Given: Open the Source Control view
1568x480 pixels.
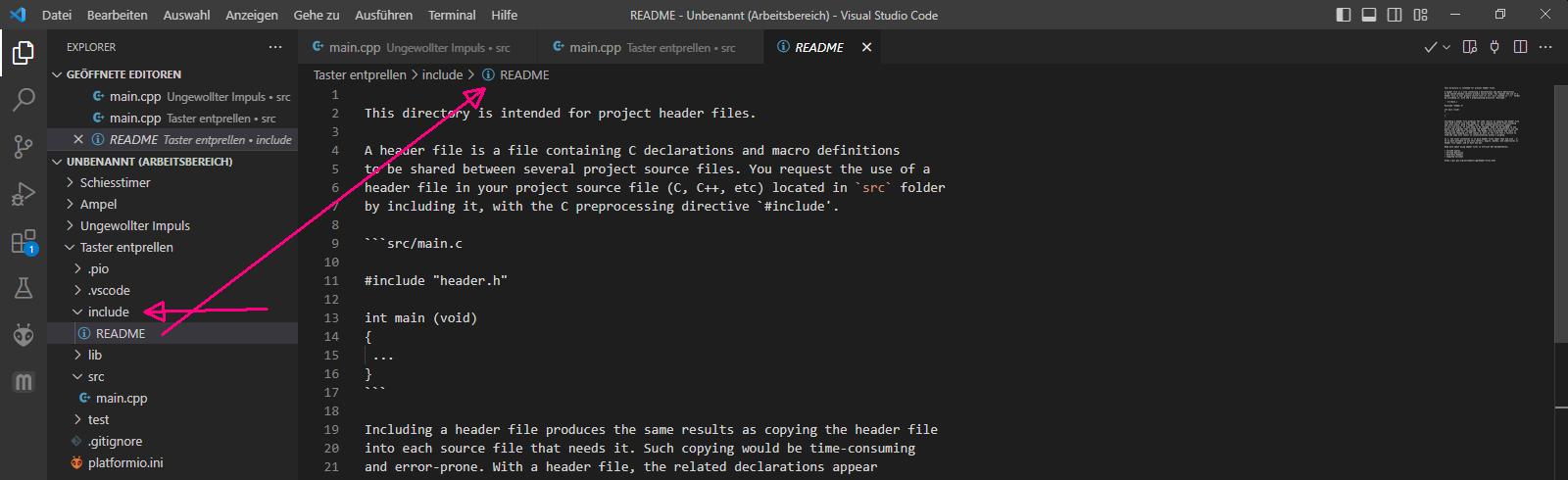Looking at the screenshot, I should tap(24, 147).
